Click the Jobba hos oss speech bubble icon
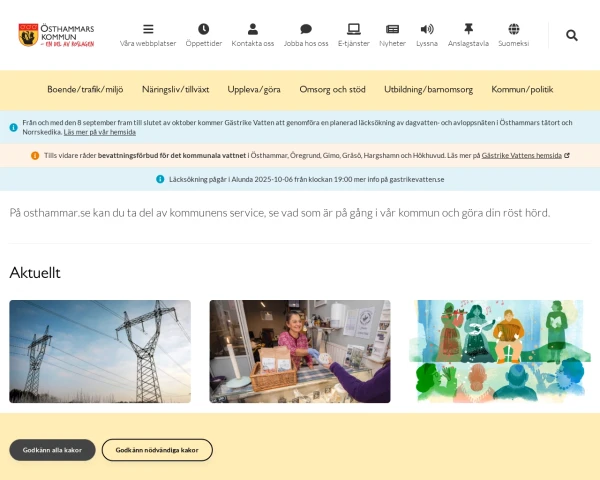 (x=306, y=29)
